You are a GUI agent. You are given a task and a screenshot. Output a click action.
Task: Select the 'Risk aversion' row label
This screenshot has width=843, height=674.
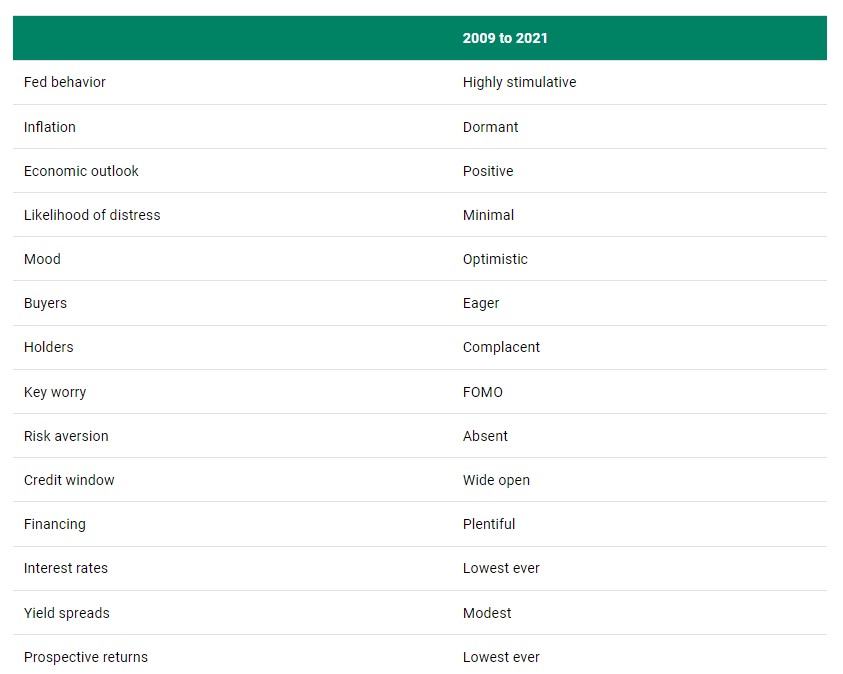[x=66, y=436]
